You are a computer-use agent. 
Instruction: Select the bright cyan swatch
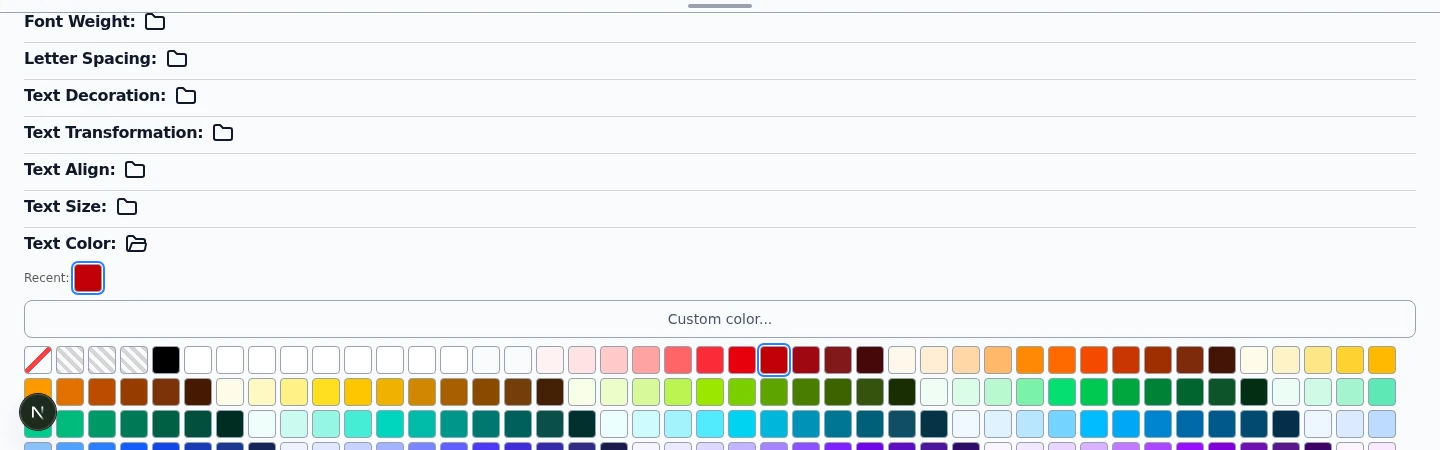pyautogui.click(x=742, y=424)
